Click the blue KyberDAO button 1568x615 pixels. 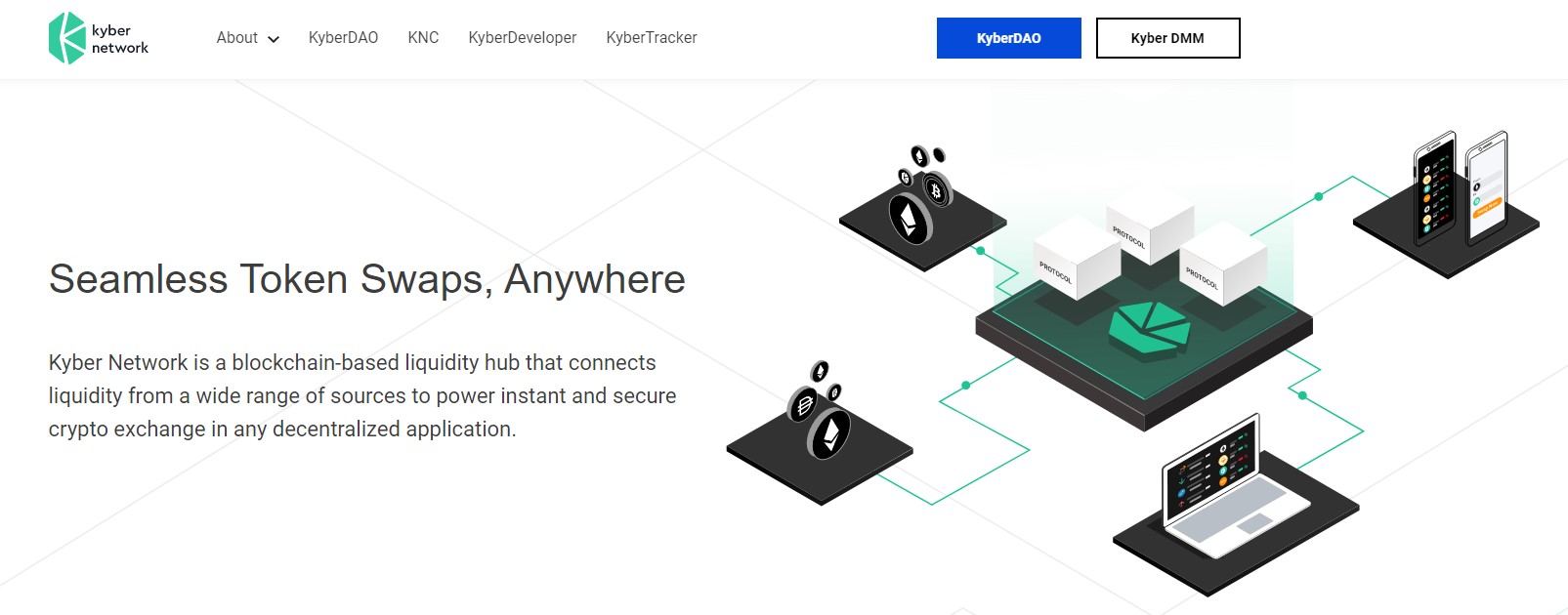coord(1009,38)
